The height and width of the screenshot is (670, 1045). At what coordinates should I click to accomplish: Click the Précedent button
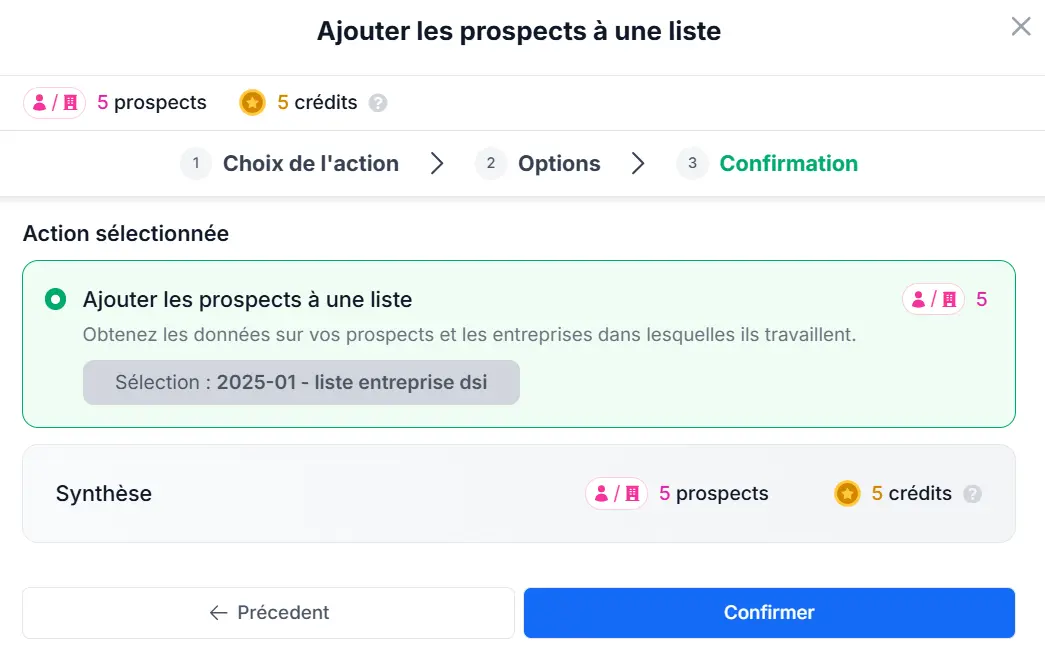[x=267, y=612]
